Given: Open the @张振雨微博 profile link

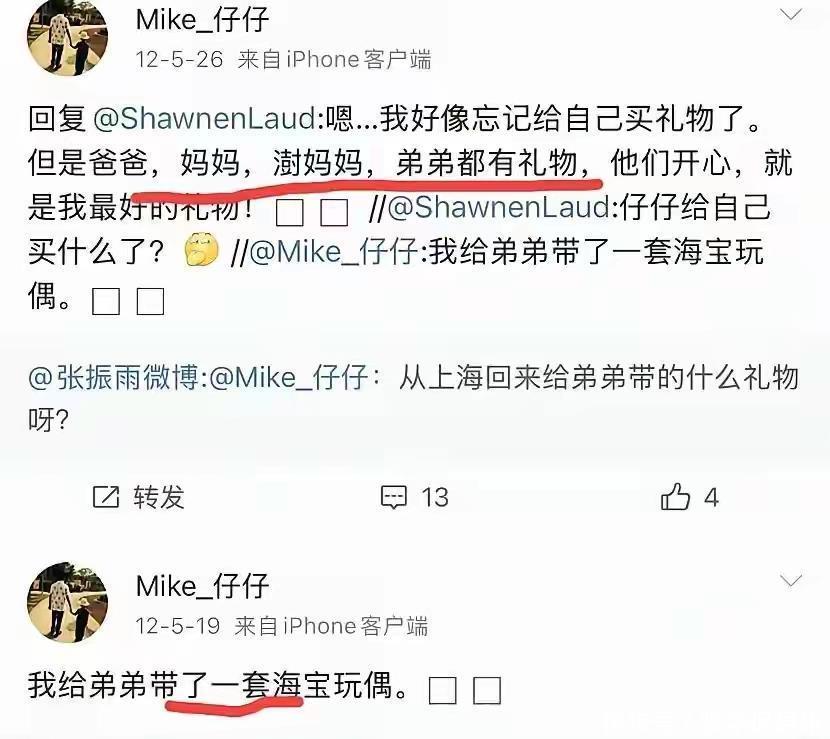Looking at the screenshot, I should (x=113, y=377).
